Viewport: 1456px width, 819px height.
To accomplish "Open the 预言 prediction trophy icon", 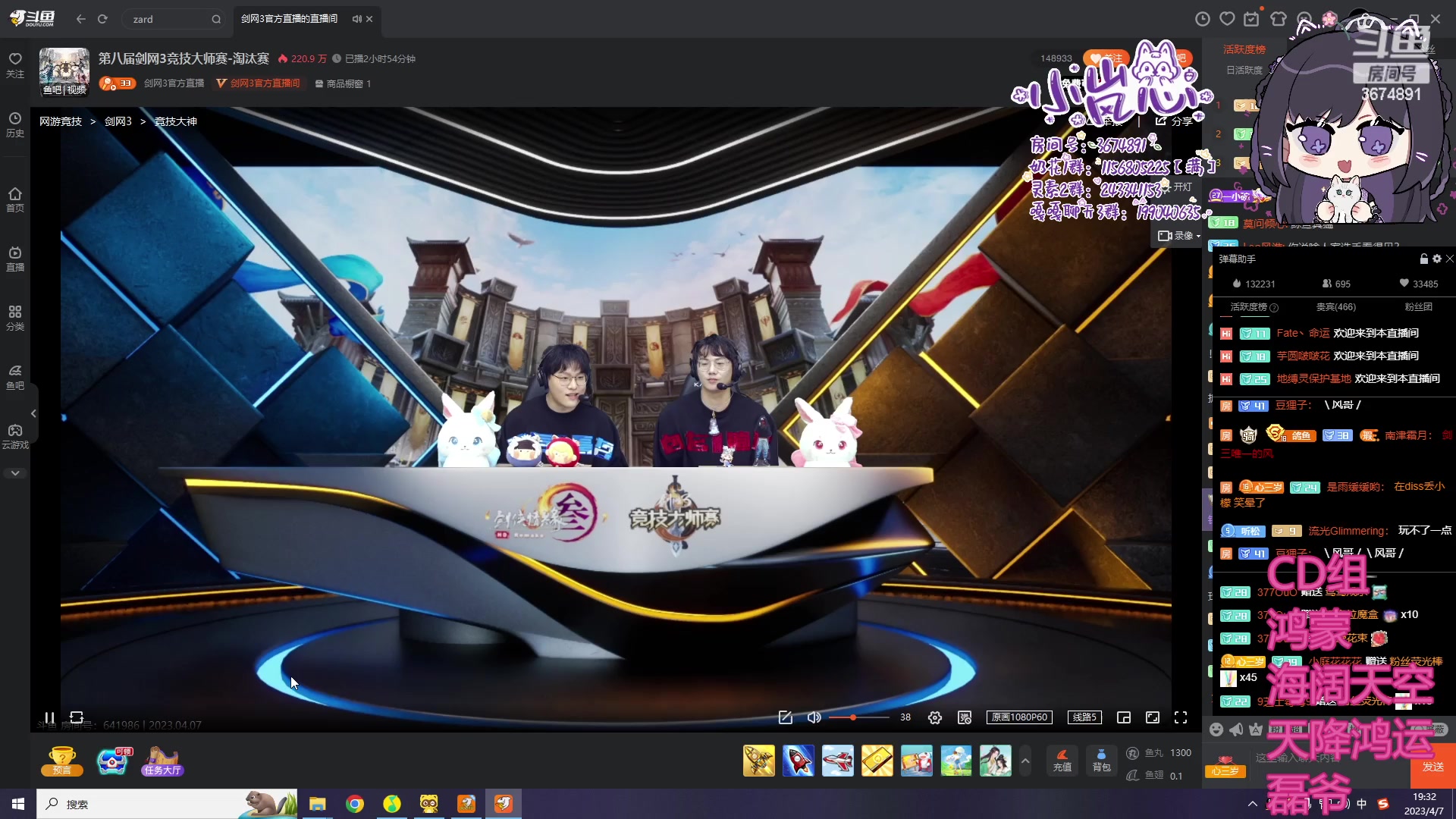I will [x=62, y=761].
